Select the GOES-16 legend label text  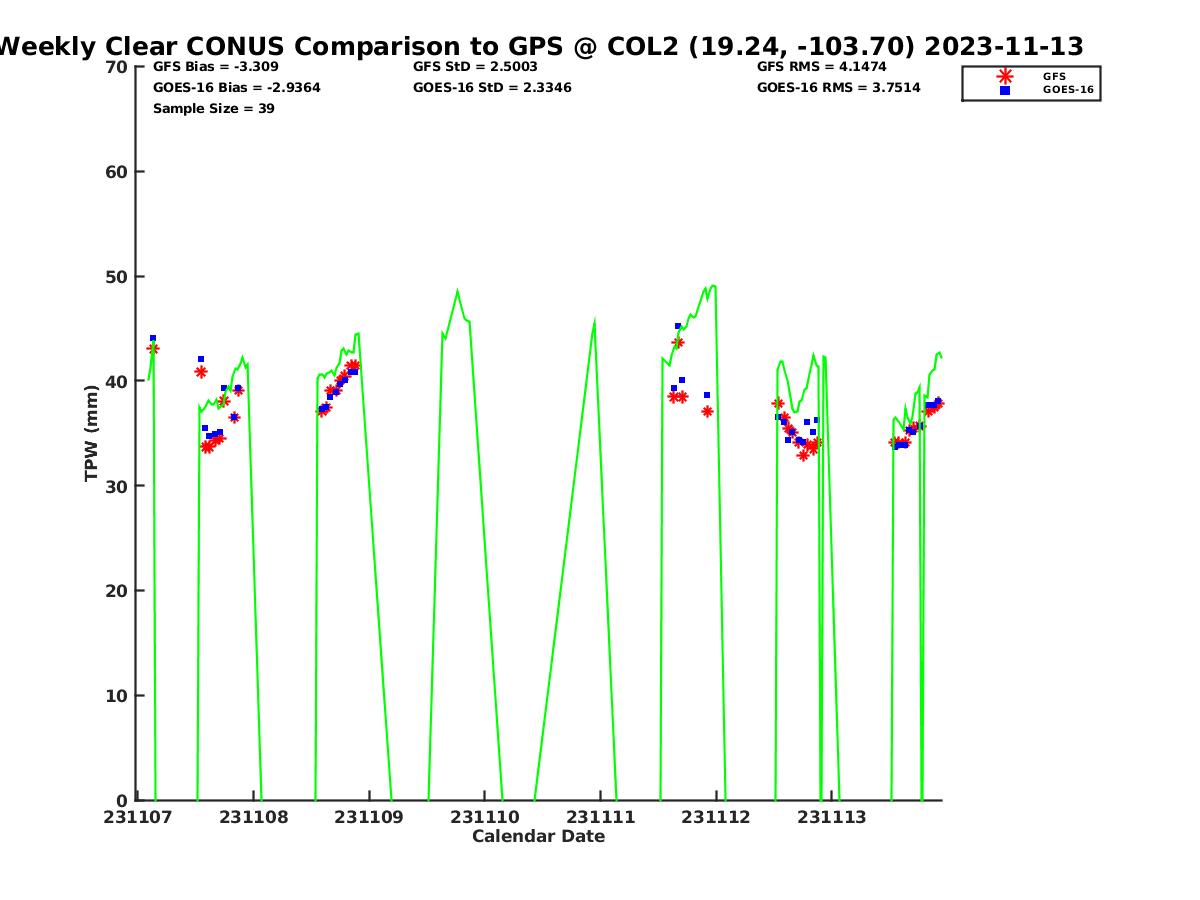pos(1068,90)
